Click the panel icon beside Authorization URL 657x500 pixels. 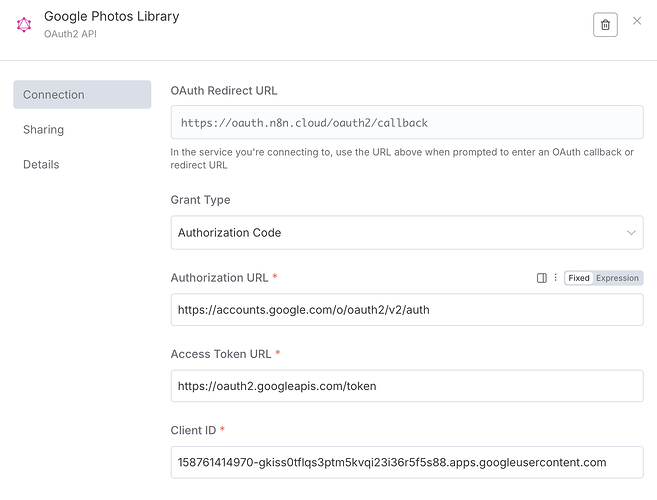coord(541,278)
